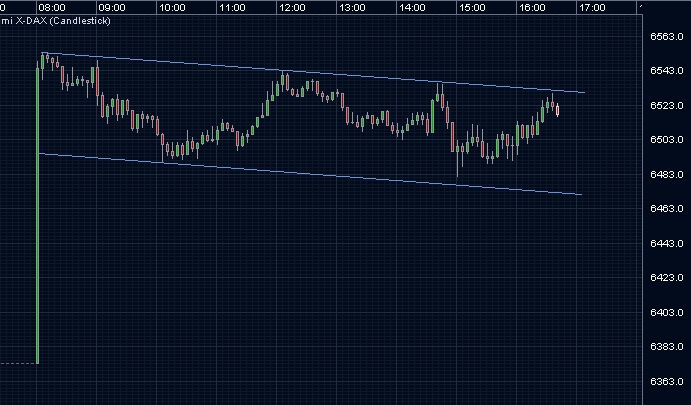691x405 pixels.
Task: Click the 6443.0 price label
Action: tap(667, 243)
